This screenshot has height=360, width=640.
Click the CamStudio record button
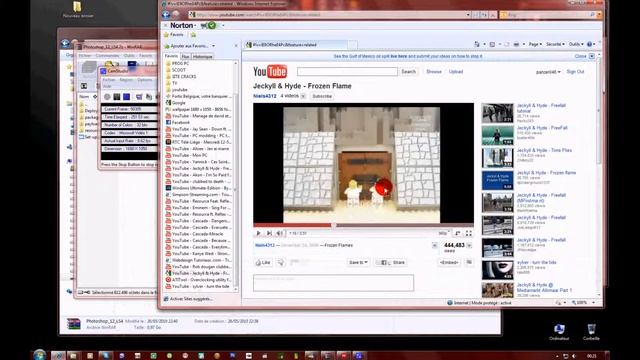pos(107,97)
